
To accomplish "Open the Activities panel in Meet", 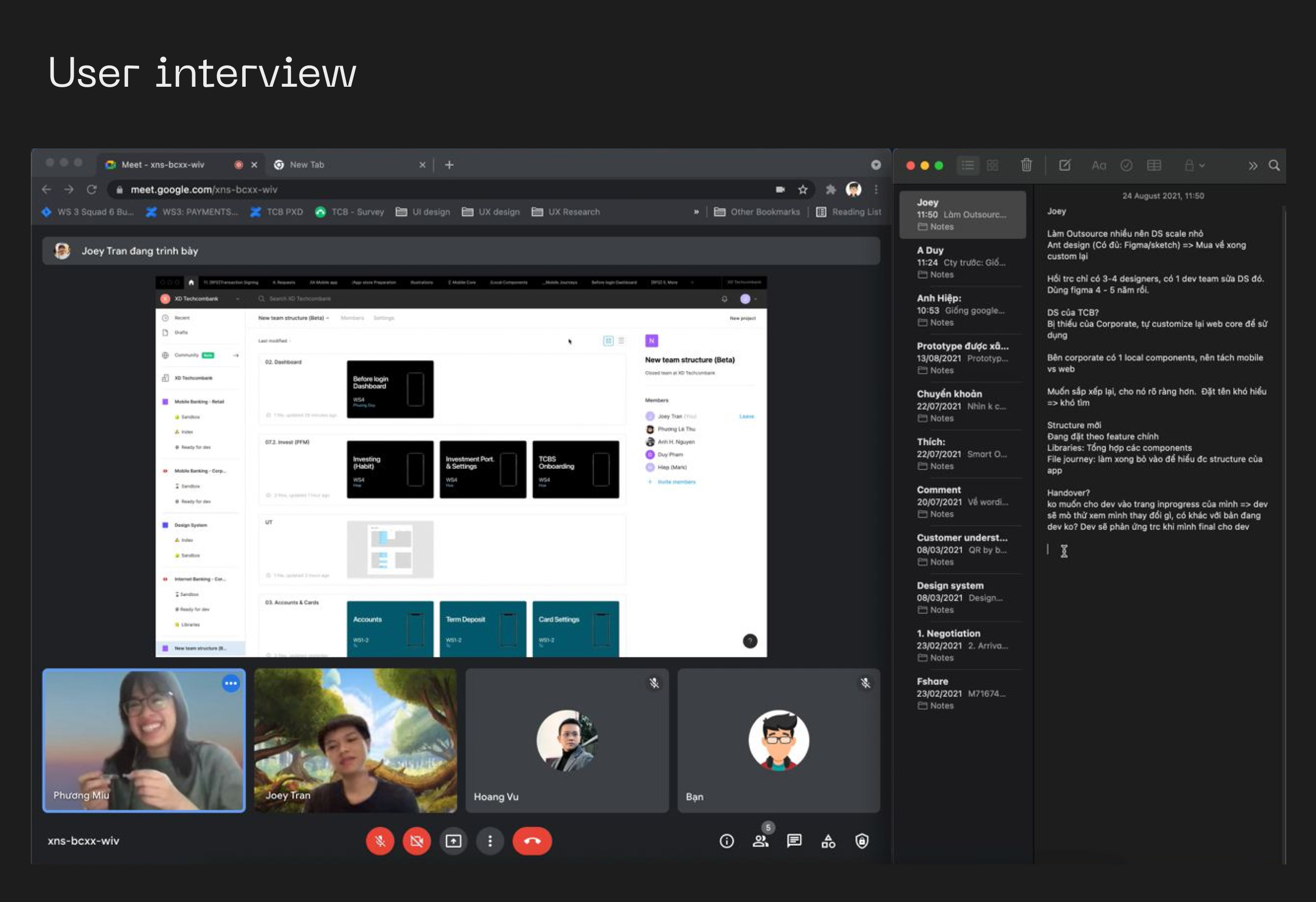I will point(828,841).
